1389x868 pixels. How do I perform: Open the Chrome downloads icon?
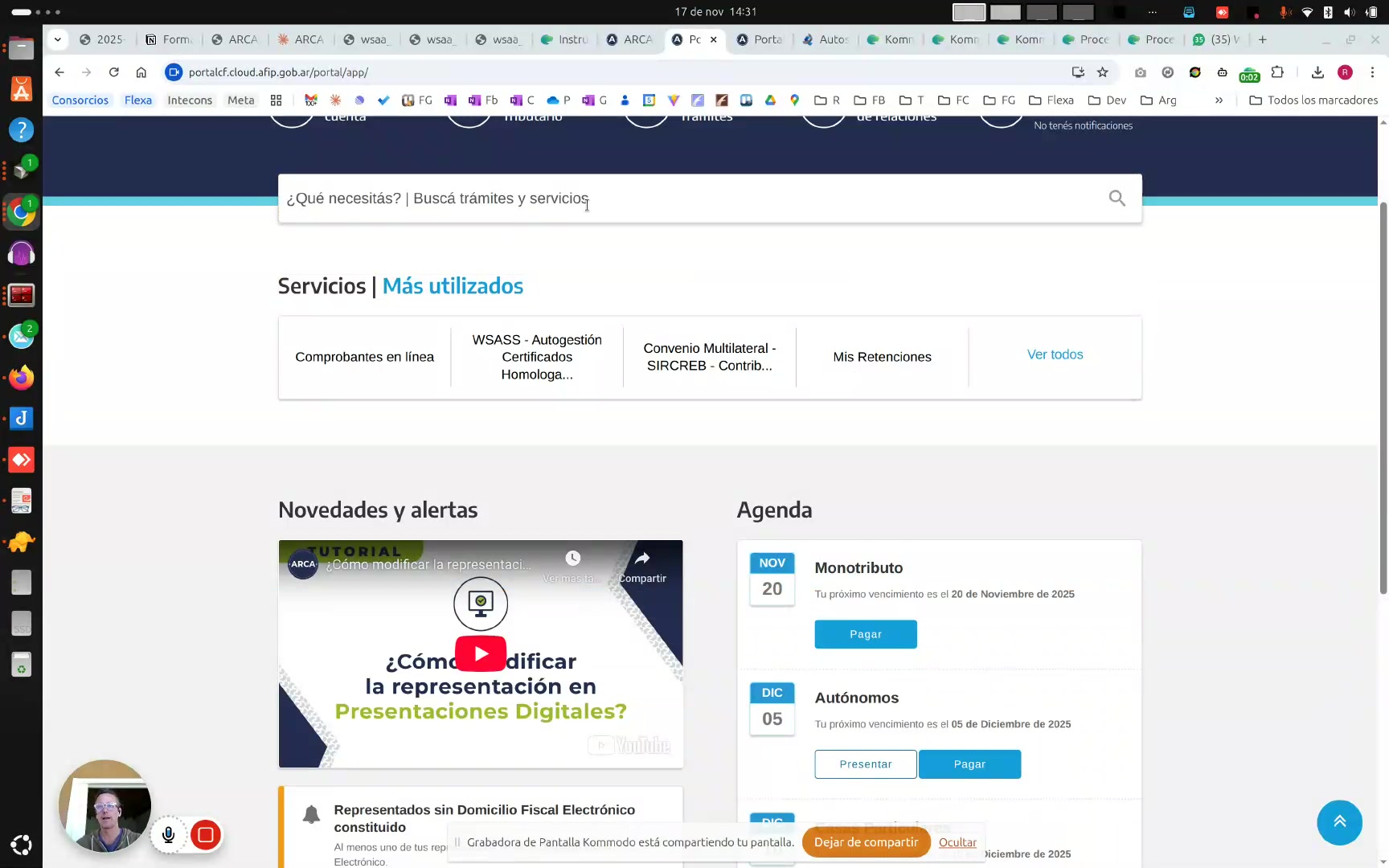[x=1317, y=72]
